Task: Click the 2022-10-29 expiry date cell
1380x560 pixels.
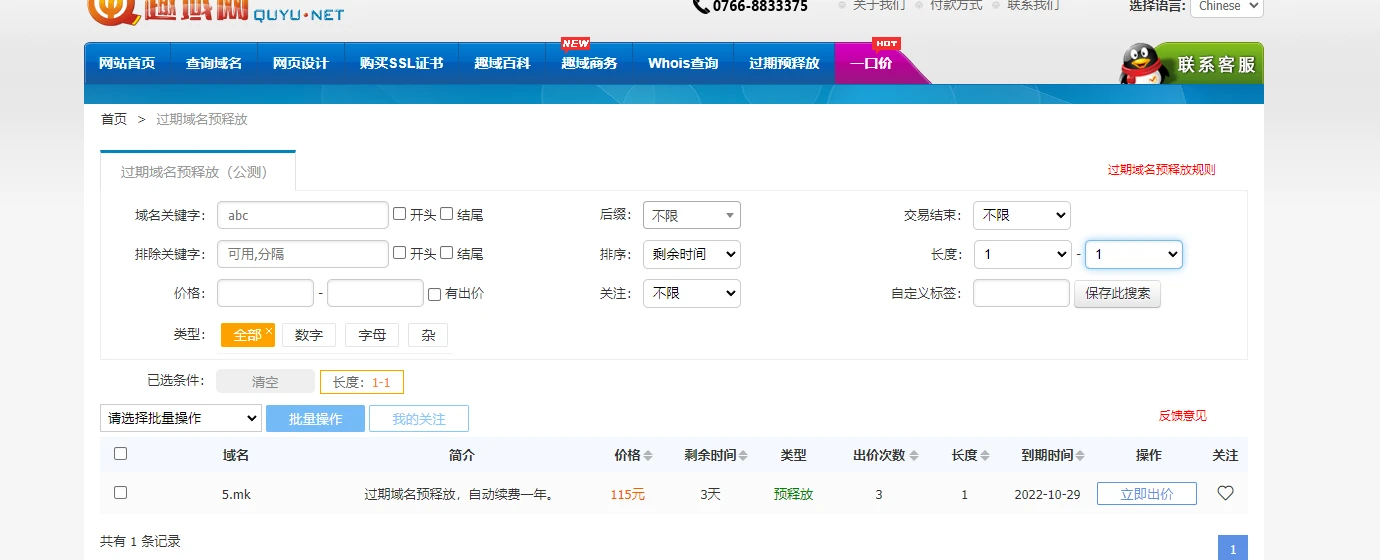Action: pyautogui.click(x=1047, y=494)
